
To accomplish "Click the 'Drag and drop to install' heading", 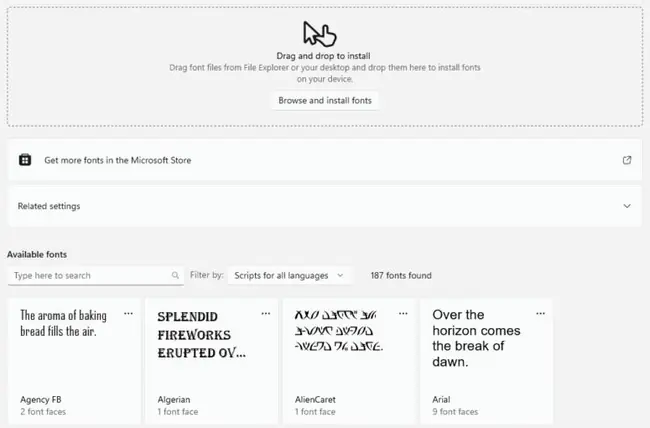I will click(323, 56).
